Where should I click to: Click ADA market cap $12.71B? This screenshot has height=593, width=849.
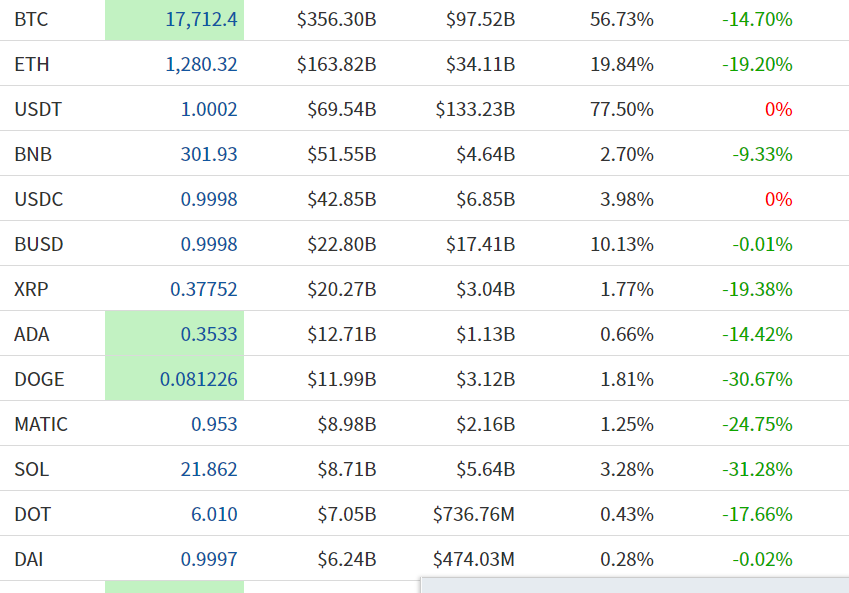[x=342, y=334]
